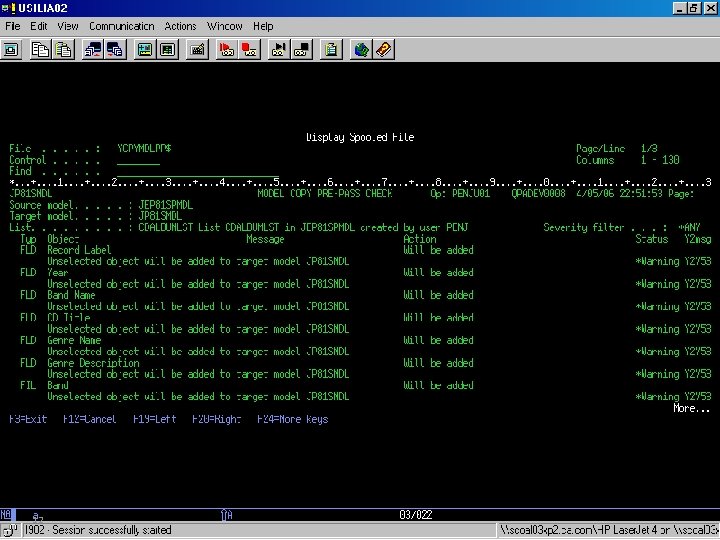Click the Help index question-mark icon
This screenshot has height=540, width=720.
coord(383,50)
